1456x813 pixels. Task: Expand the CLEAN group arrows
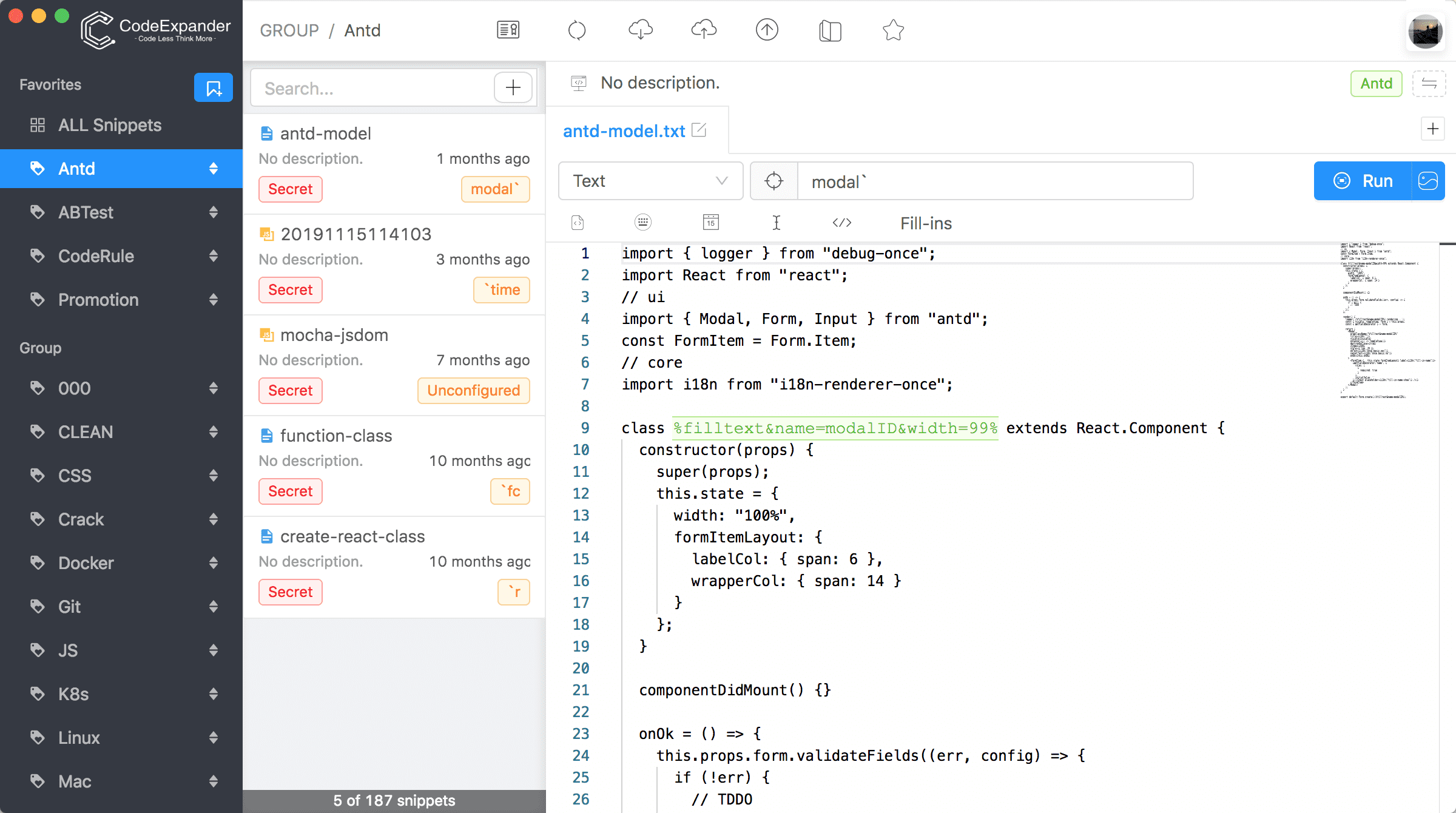(214, 432)
